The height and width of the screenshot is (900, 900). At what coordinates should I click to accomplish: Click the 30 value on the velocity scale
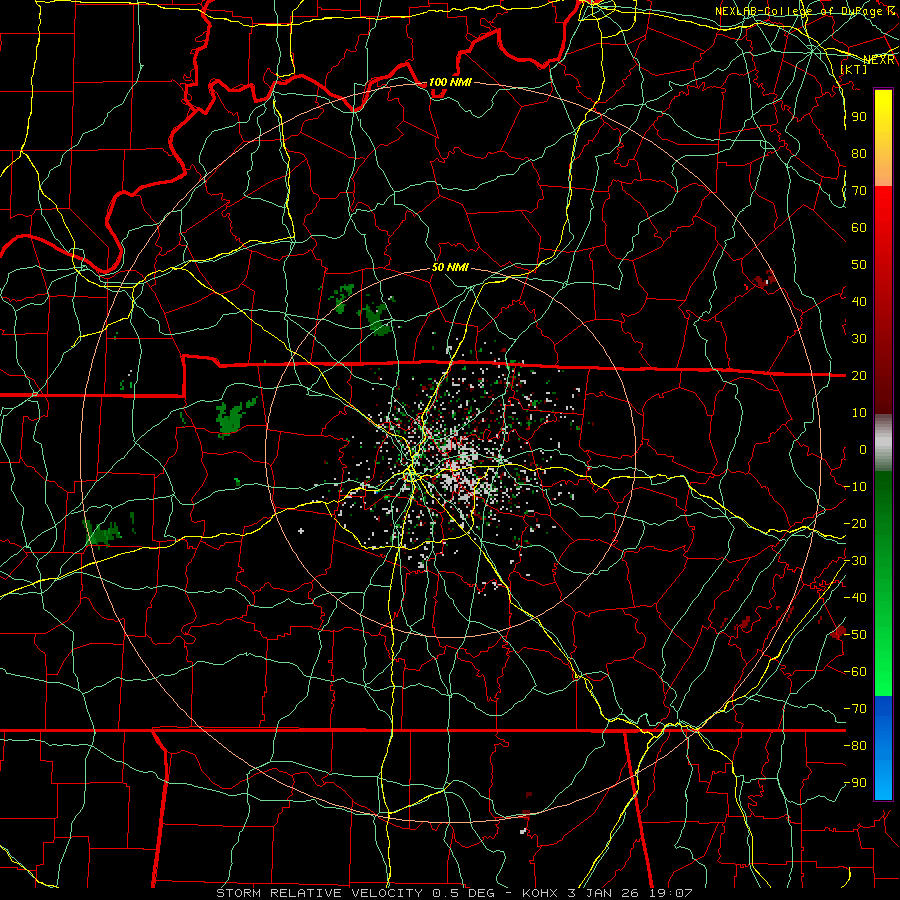[x=859, y=339]
